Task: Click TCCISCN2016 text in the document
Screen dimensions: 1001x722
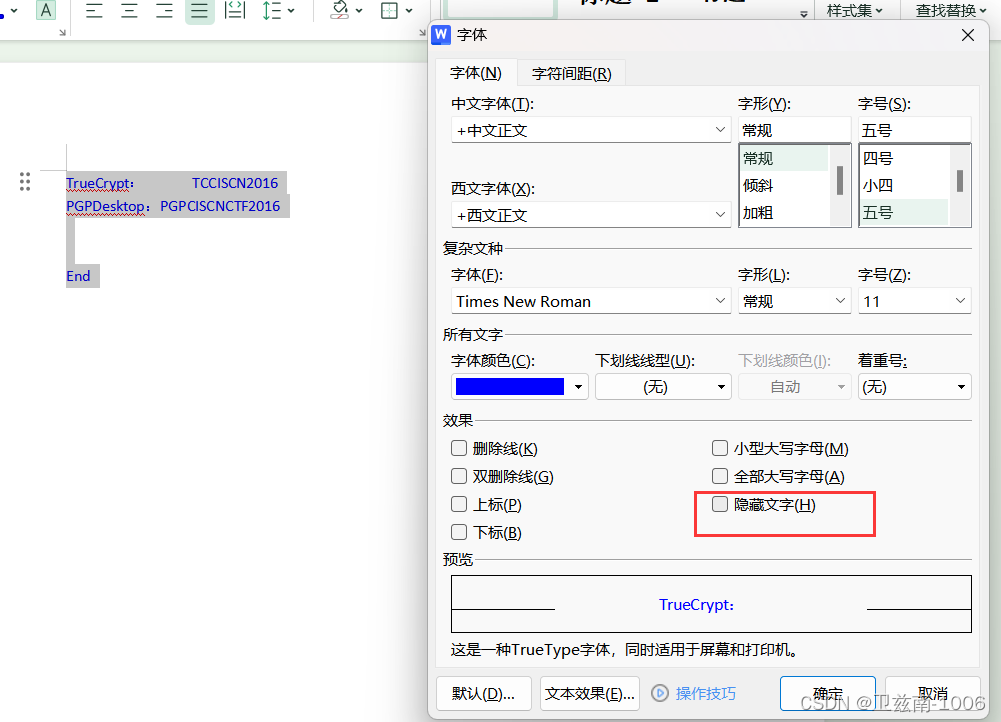Action: click(x=235, y=183)
